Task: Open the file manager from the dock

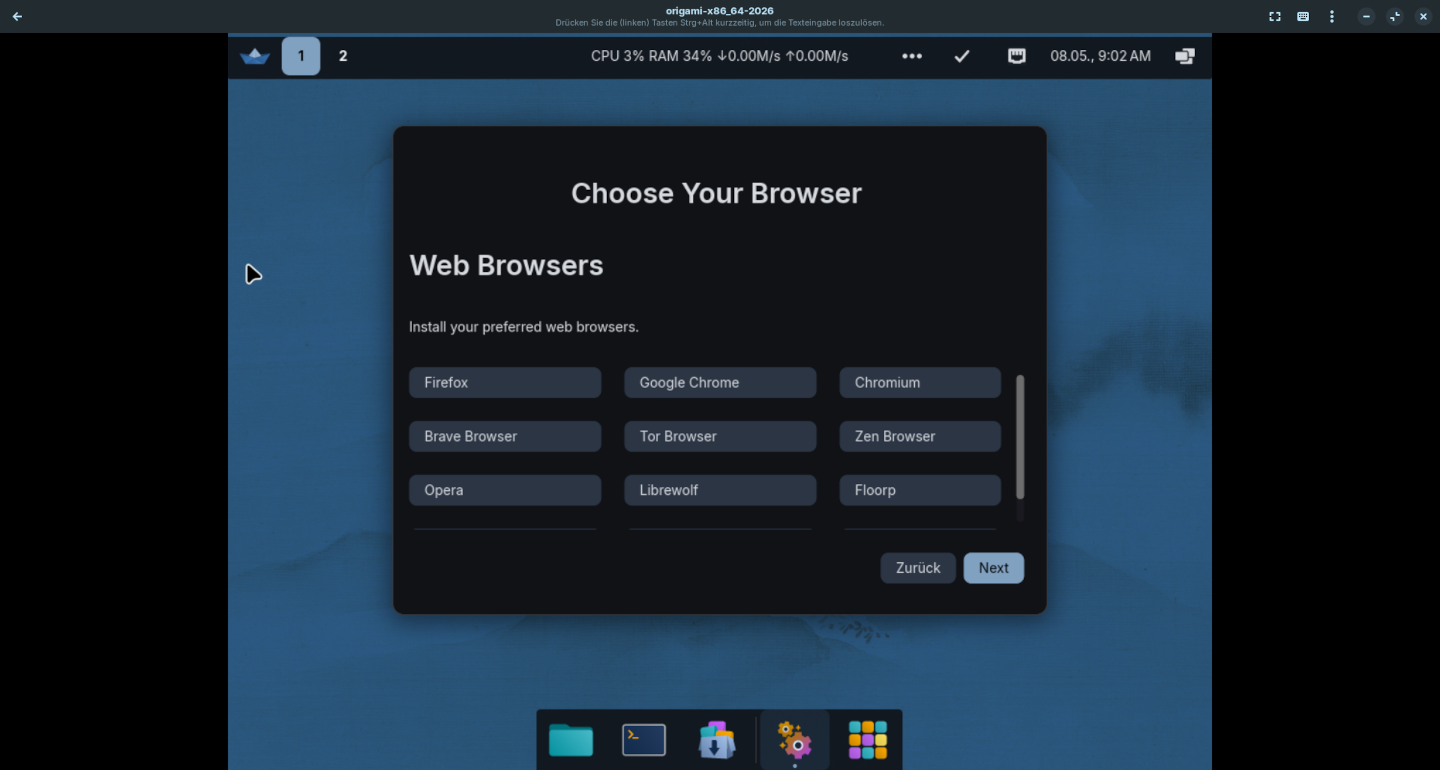Action: (x=571, y=741)
